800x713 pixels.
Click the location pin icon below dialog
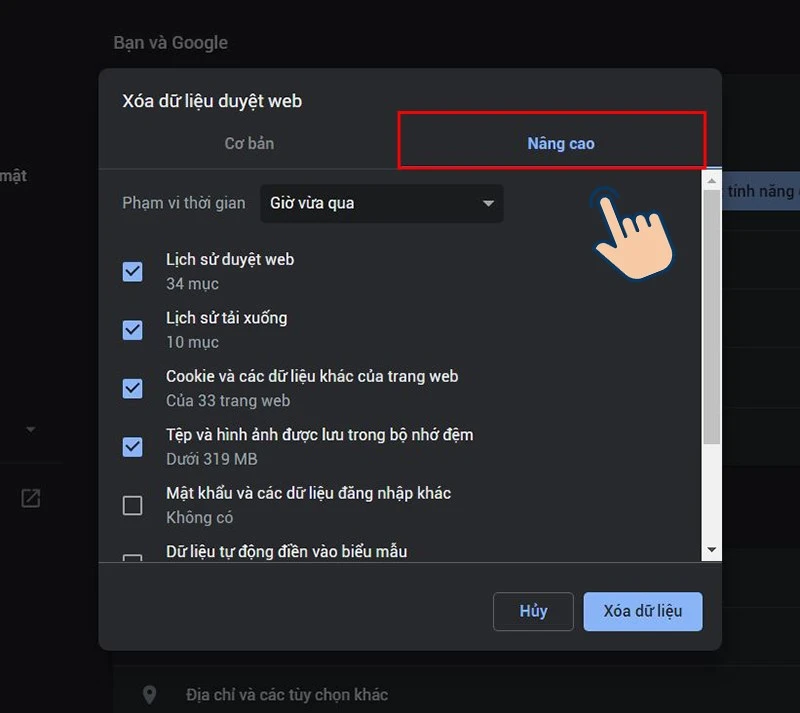pyautogui.click(x=150, y=694)
